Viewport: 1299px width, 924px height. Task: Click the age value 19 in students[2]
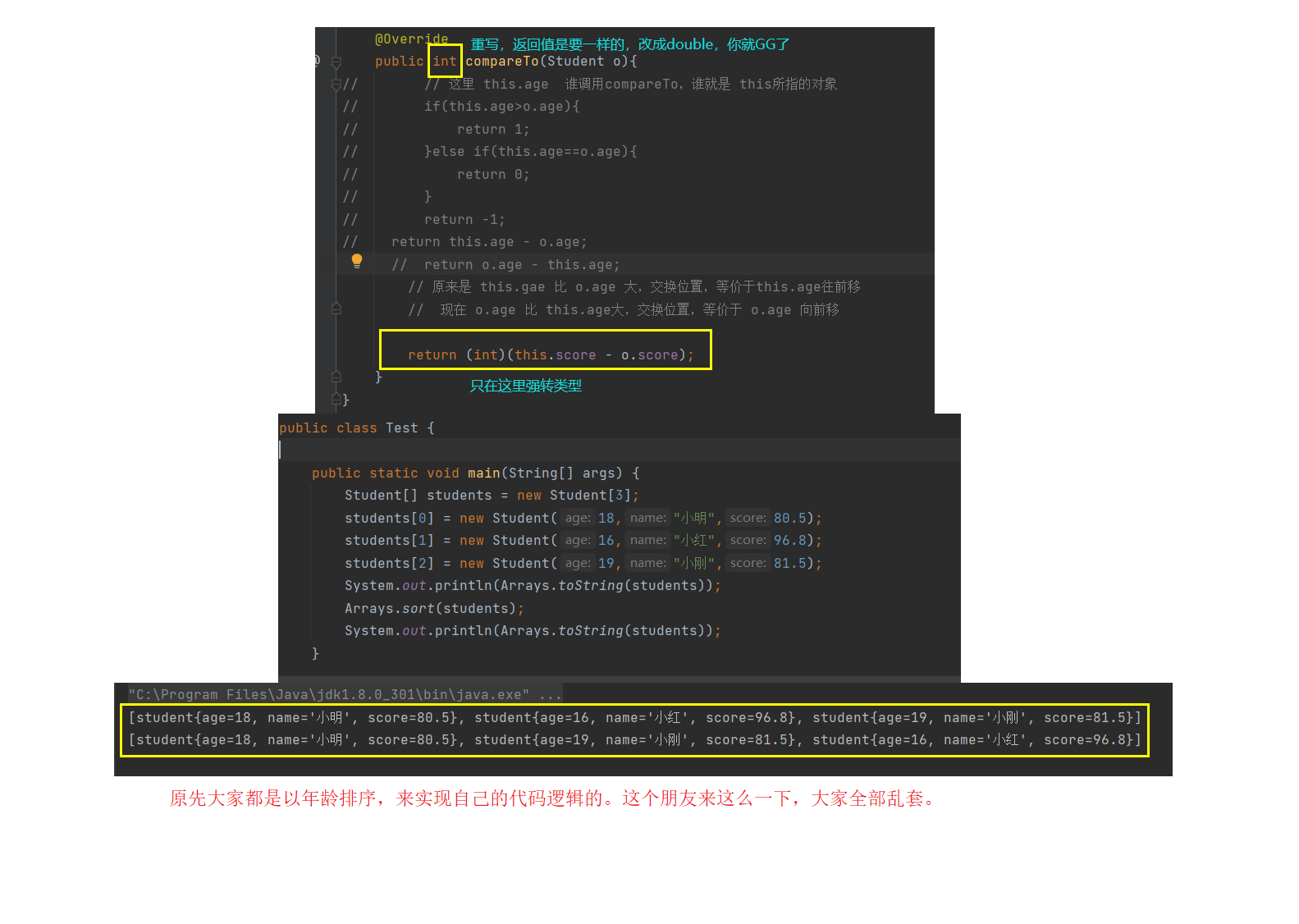[x=606, y=564]
